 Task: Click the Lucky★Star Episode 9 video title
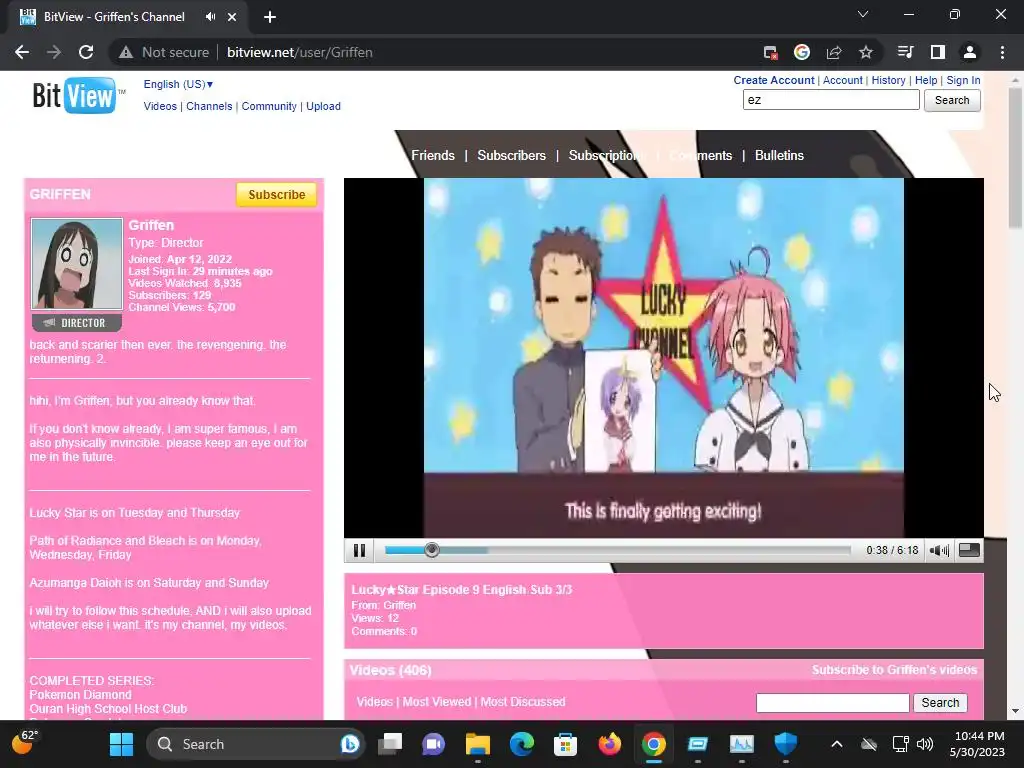462,590
